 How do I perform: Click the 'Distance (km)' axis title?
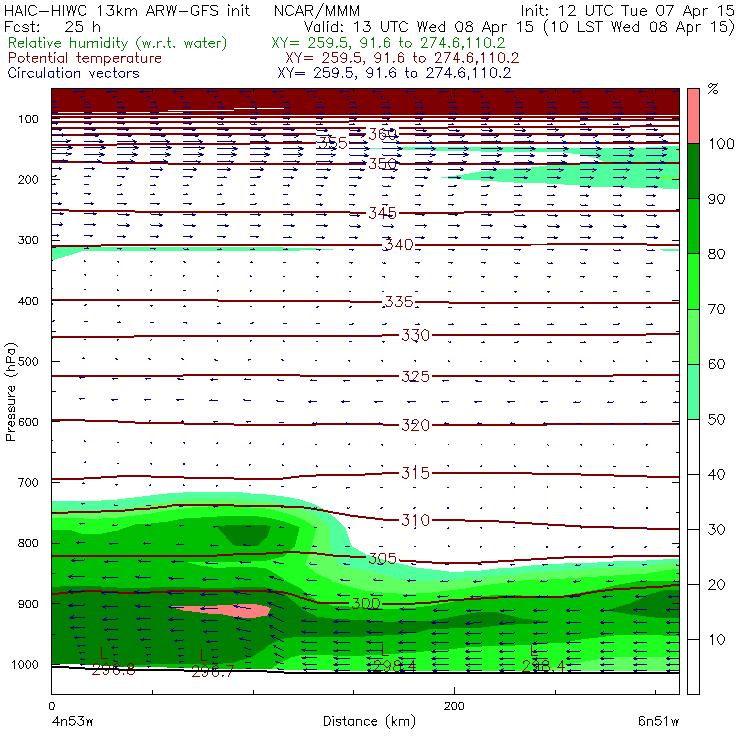(369, 721)
